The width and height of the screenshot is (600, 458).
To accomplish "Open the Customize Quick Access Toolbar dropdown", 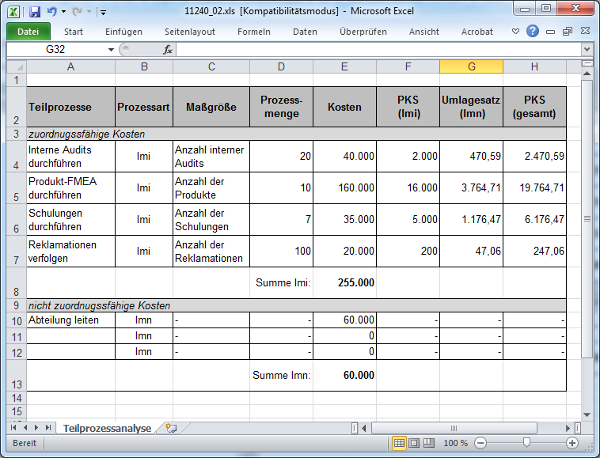I will pyautogui.click(x=104, y=12).
